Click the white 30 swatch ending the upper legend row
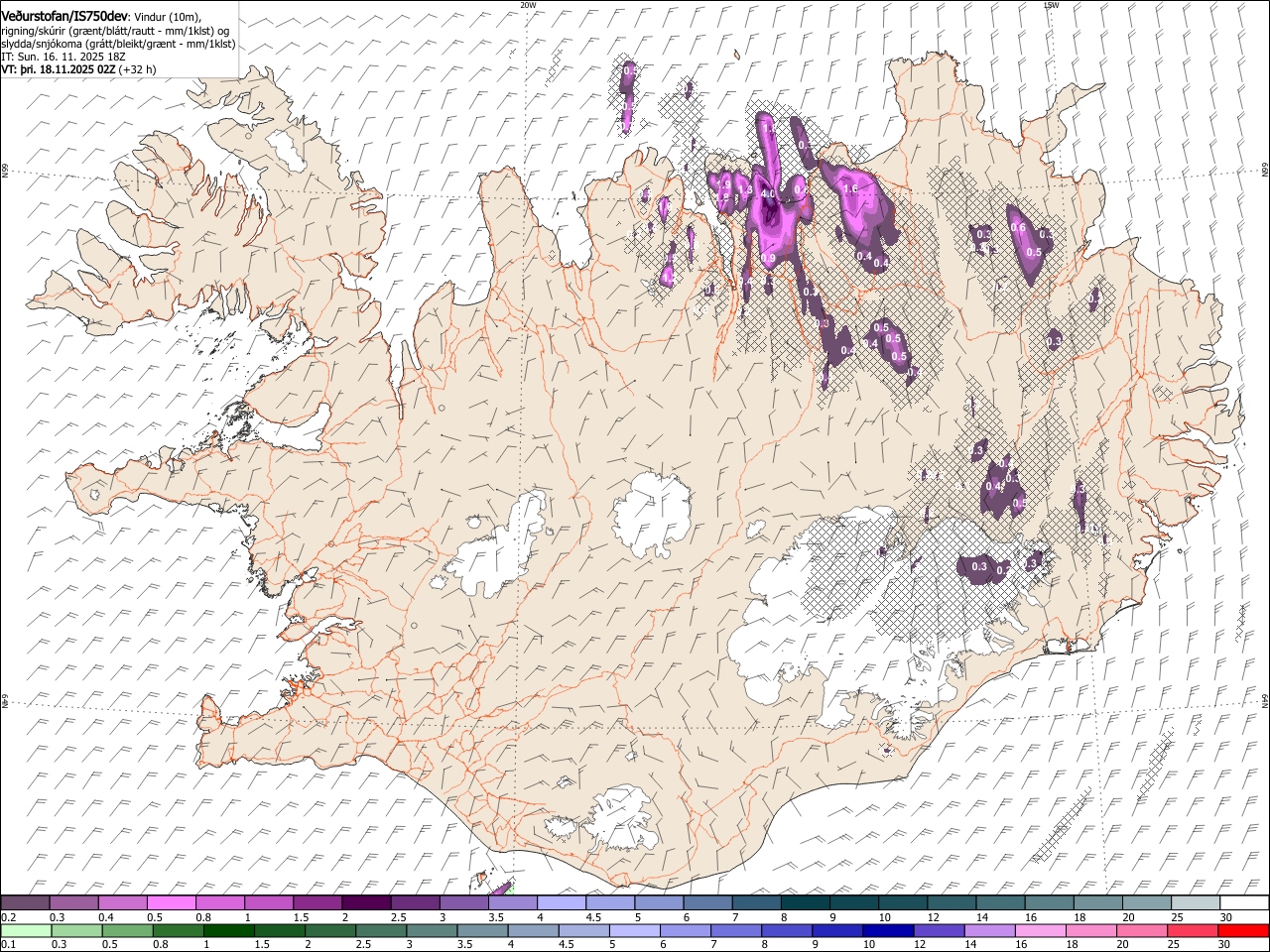1270x952 pixels. [1243, 903]
